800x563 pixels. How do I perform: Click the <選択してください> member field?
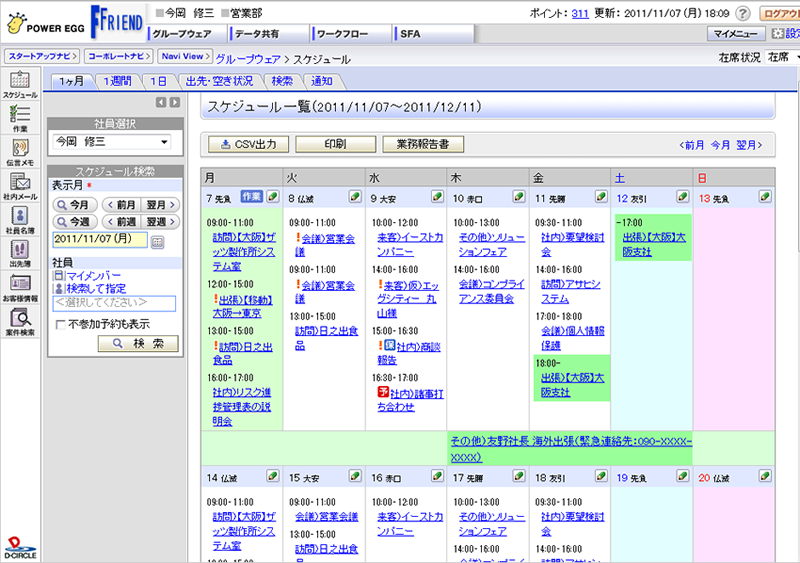click(114, 303)
